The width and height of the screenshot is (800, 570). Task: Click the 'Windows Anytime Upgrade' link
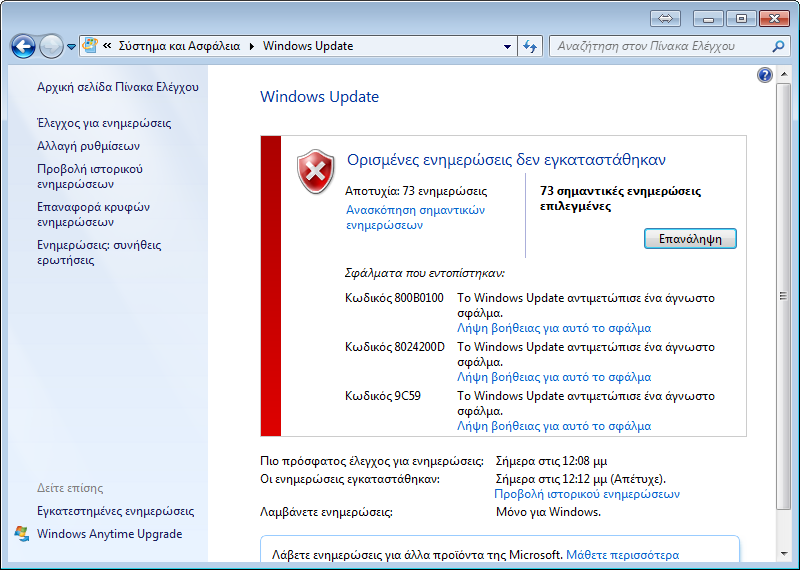click(109, 534)
